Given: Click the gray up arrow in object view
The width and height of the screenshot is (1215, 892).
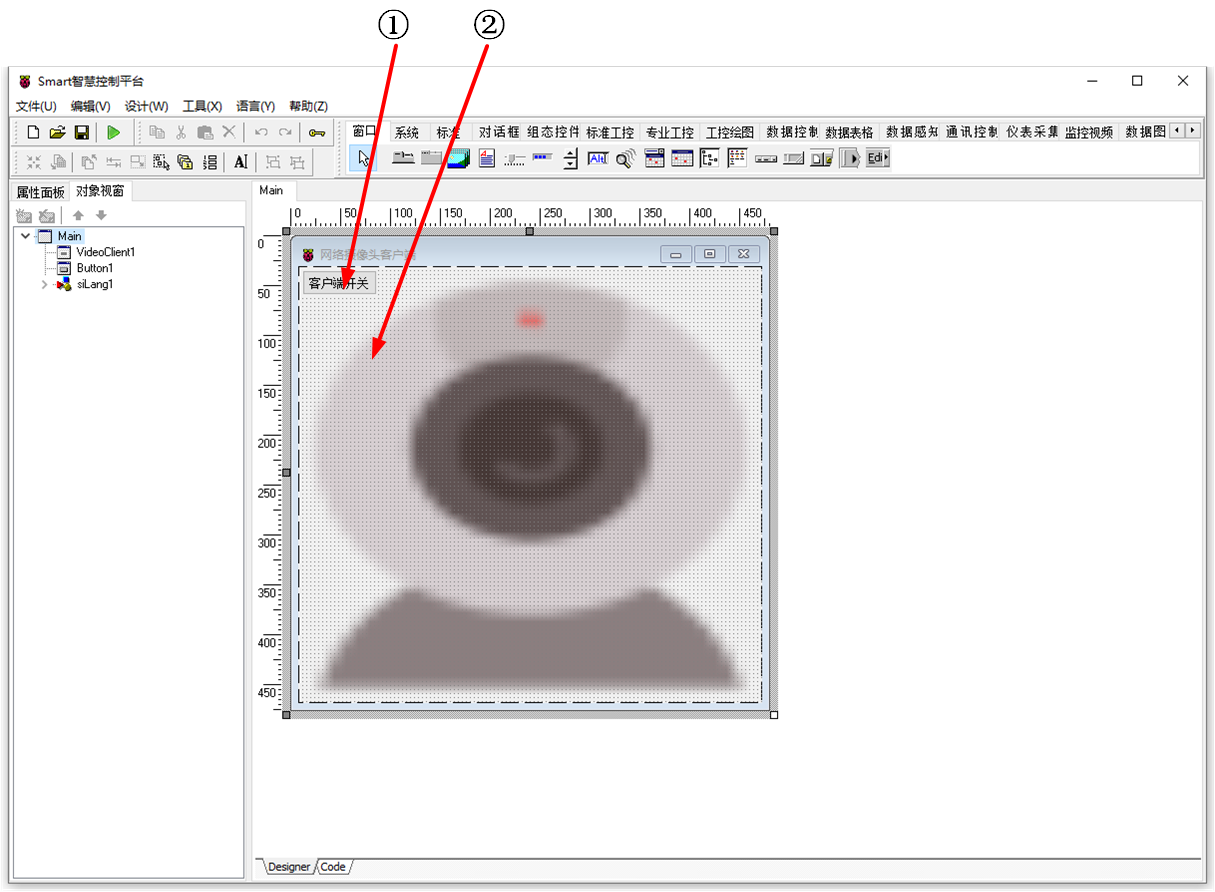Looking at the screenshot, I should pyautogui.click(x=78, y=216).
